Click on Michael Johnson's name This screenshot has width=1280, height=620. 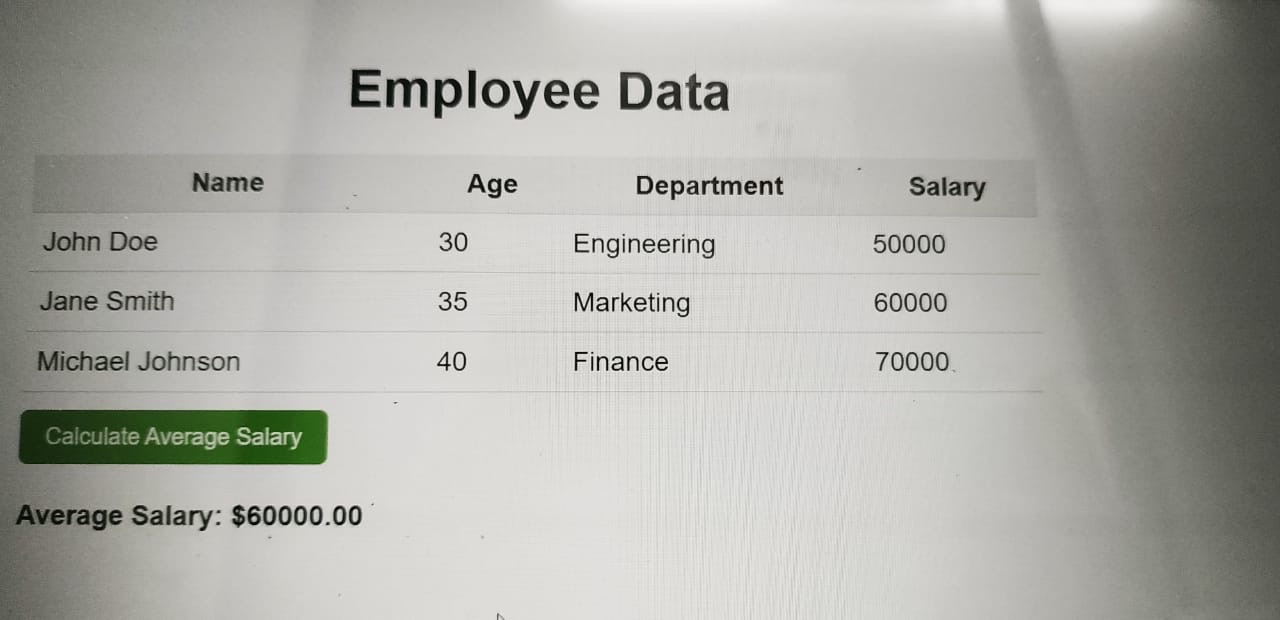(x=138, y=361)
